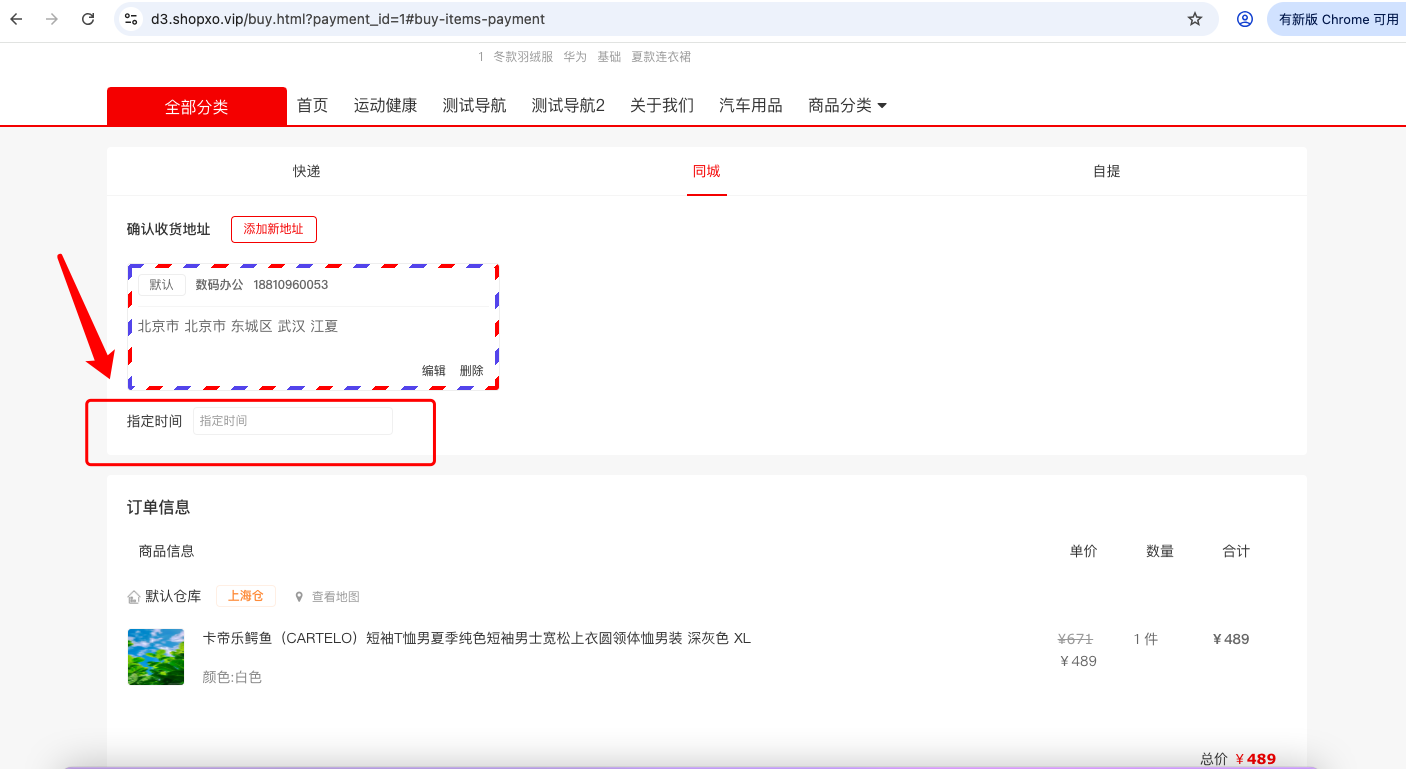Image resolution: width=1406 pixels, height=769 pixels.
Task: Open the CARTELO T-shirt product thumbnail
Action: (x=156, y=657)
